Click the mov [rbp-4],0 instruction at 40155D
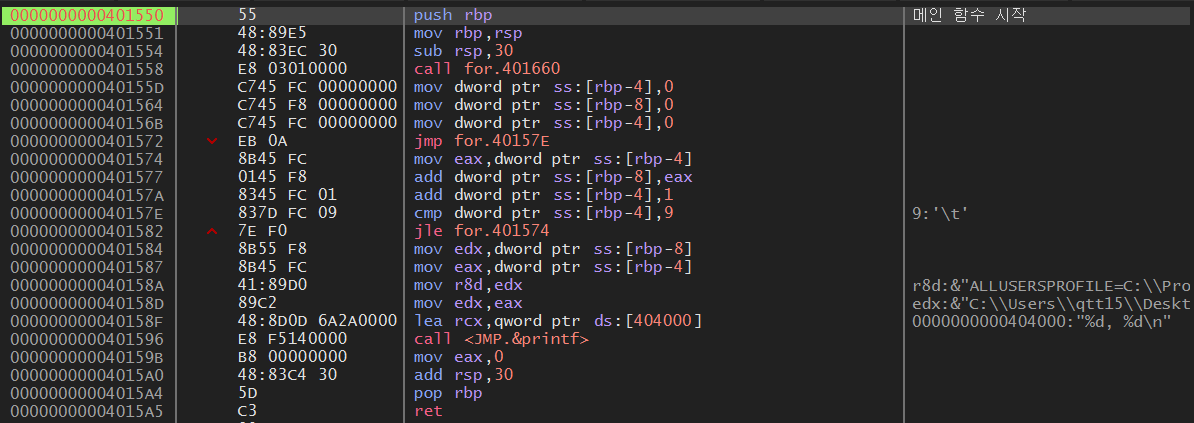This screenshot has height=423, width=1194. point(544,87)
